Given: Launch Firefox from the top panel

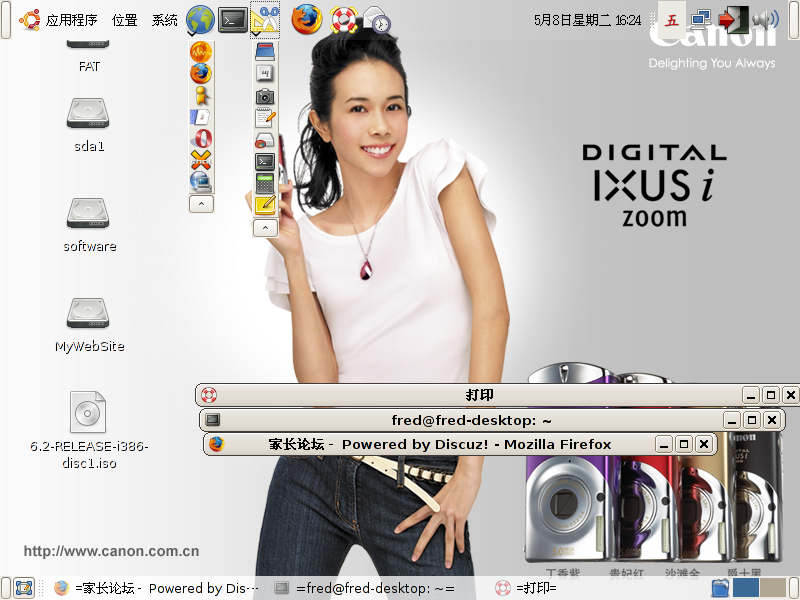Looking at the screenshot, I should 307,20.
